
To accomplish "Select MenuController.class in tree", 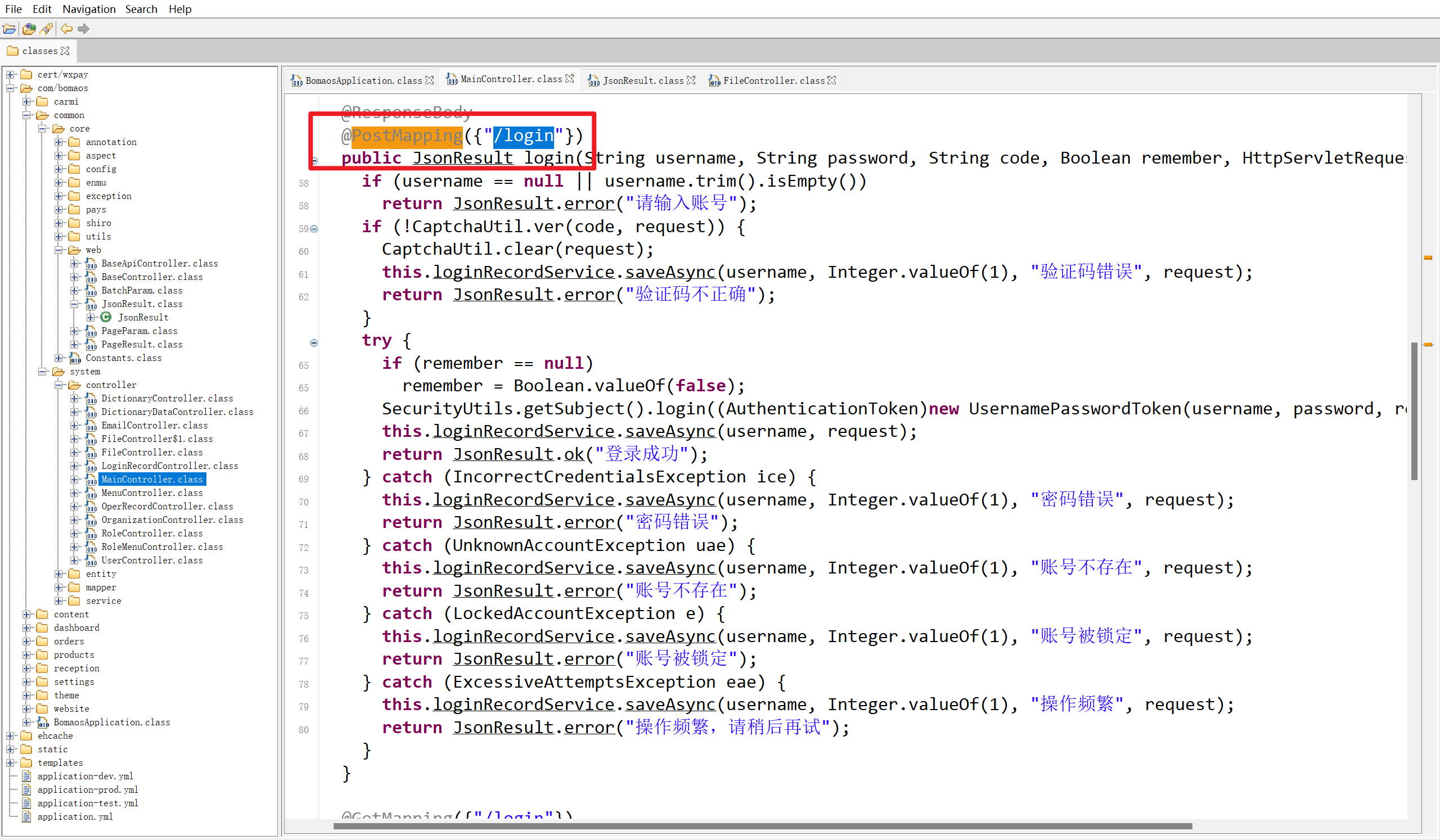I will pos(152,493).
